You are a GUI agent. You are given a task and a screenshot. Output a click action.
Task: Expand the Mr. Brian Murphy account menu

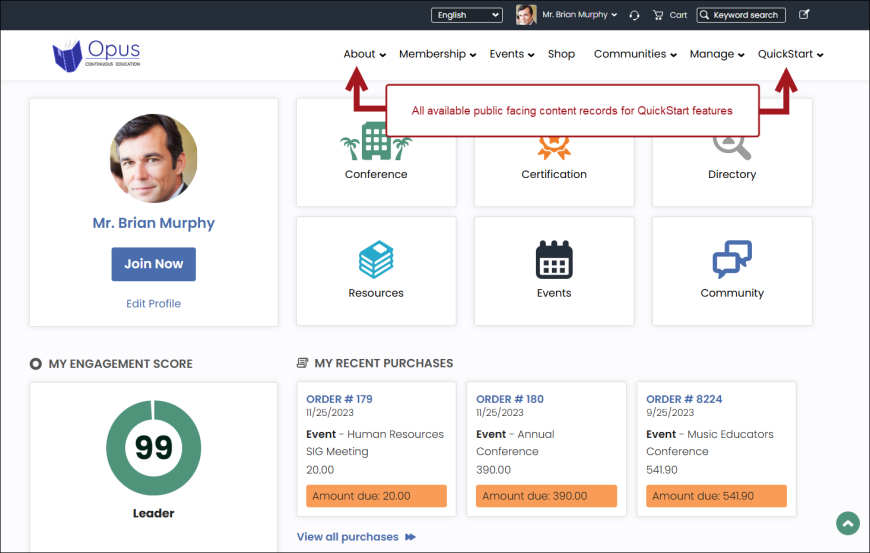point(578,15)
